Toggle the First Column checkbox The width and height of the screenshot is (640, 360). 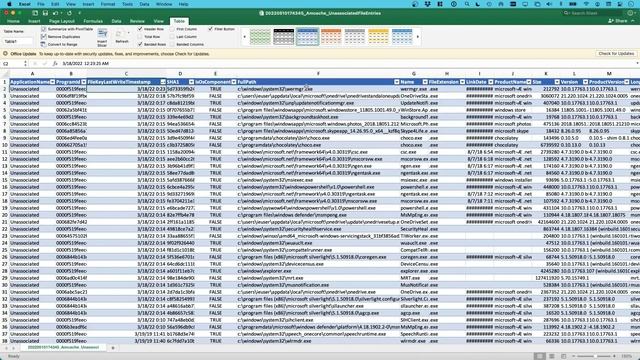tap(172, 29)
